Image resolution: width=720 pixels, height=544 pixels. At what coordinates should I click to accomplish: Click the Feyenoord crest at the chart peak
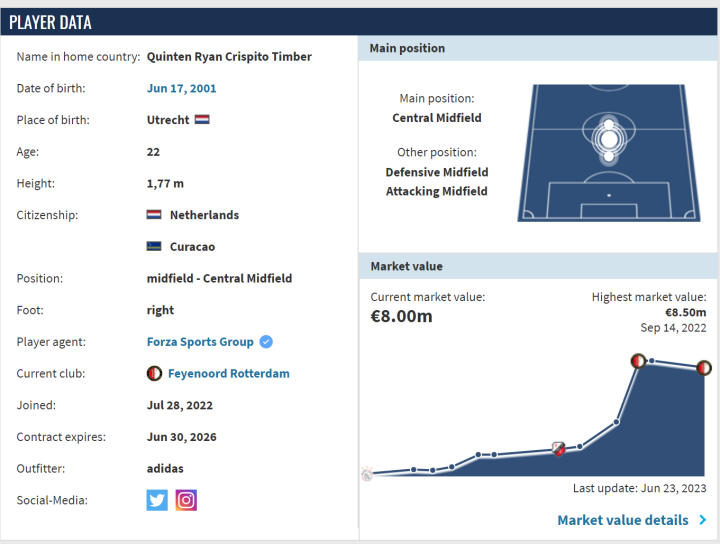pos(637,360)
